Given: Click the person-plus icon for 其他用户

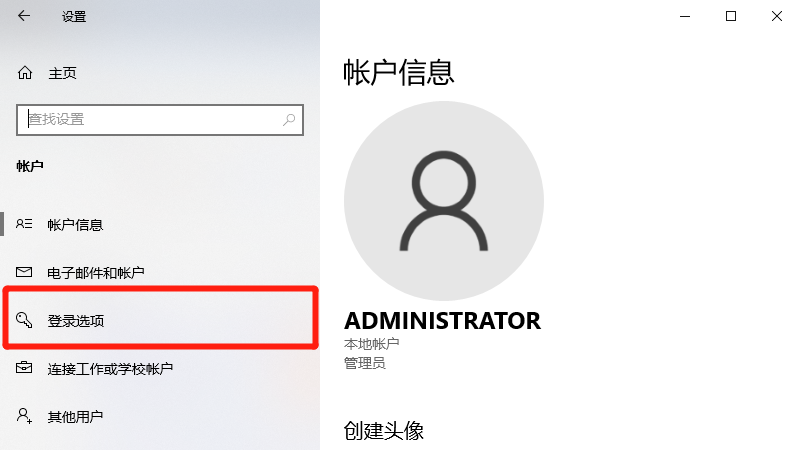Looking at the screenshot, I should coord(24,415).
